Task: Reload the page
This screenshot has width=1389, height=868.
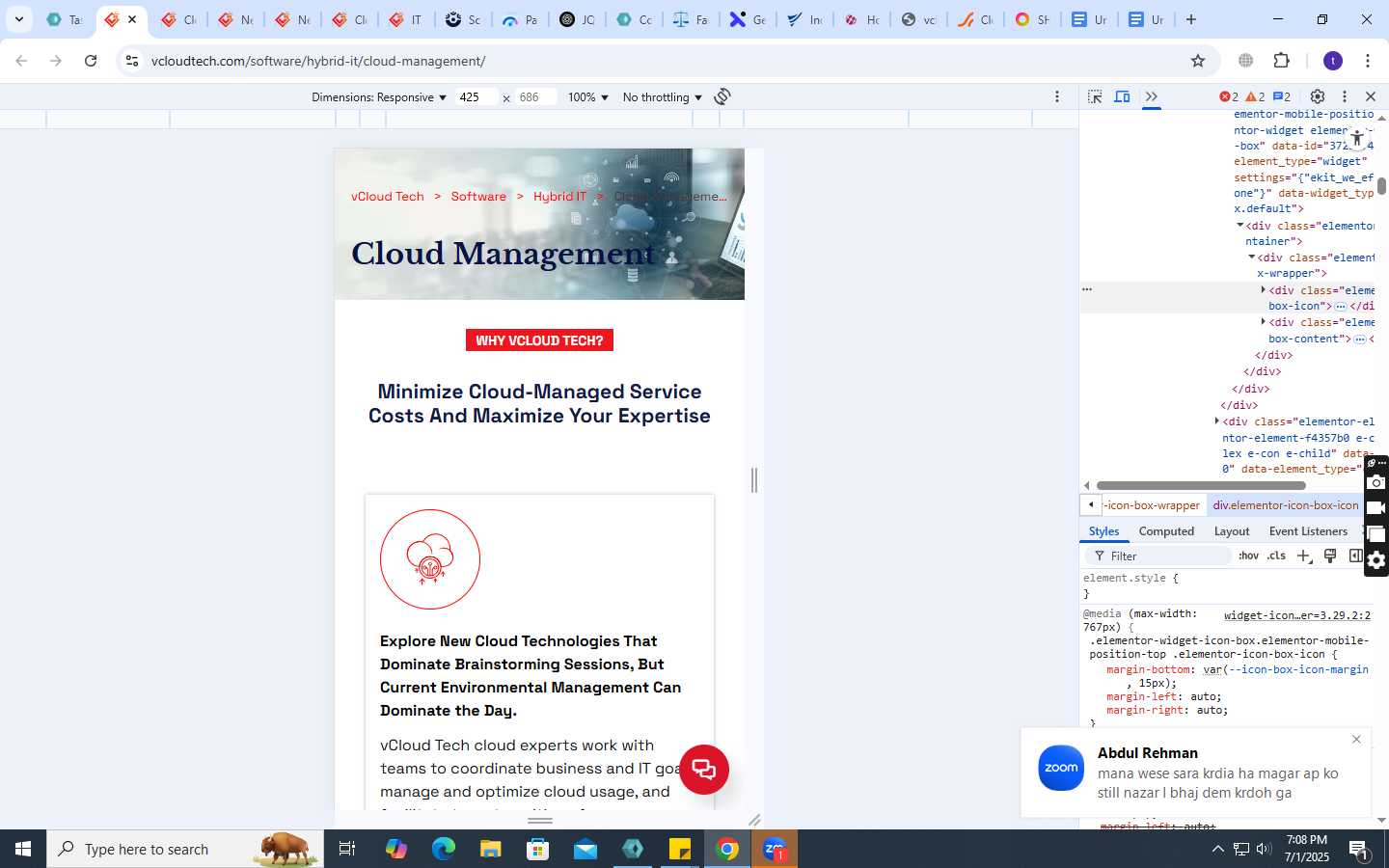Action: pyautogui.click(x=91, y=61)
